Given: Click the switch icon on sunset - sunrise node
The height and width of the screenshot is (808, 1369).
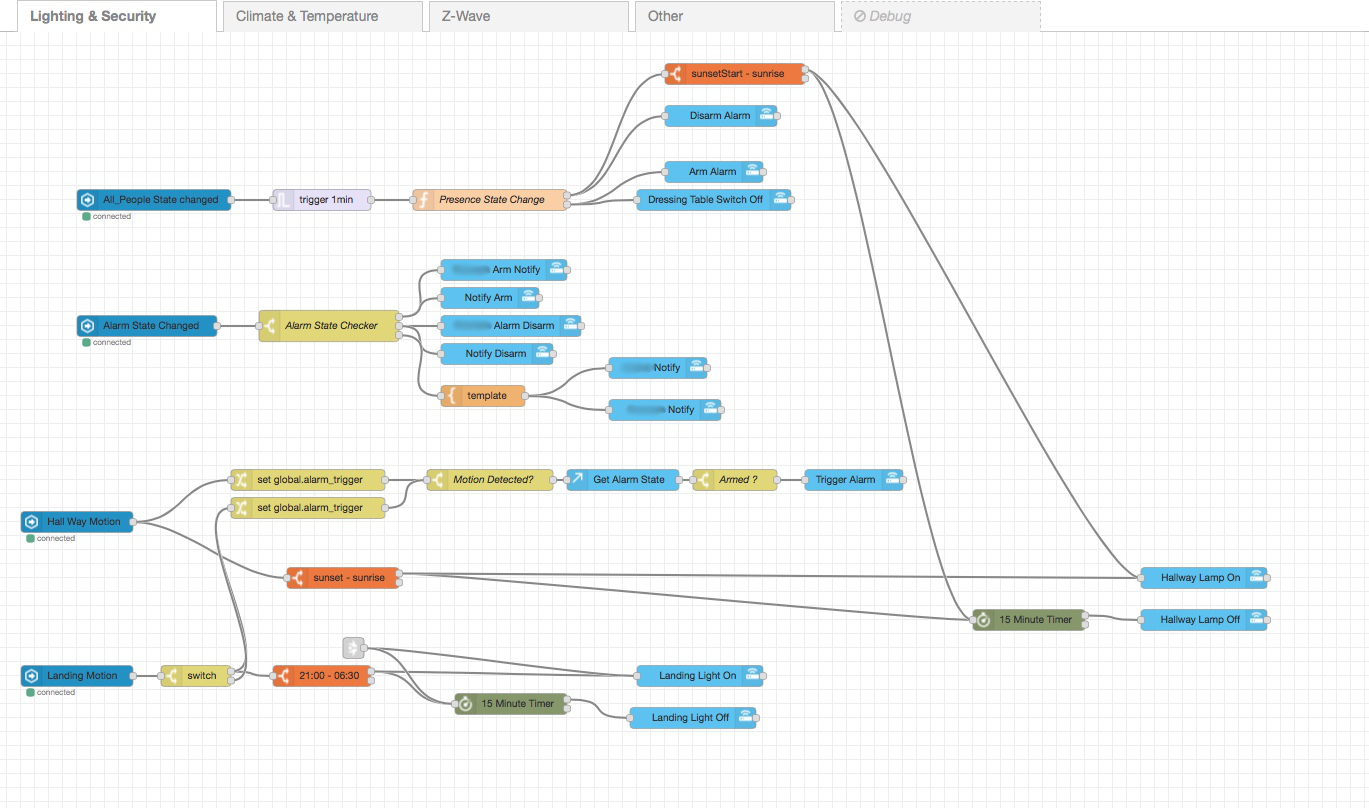Looking at the screenshot, I should pyautogui.click(x=298, y=578).
